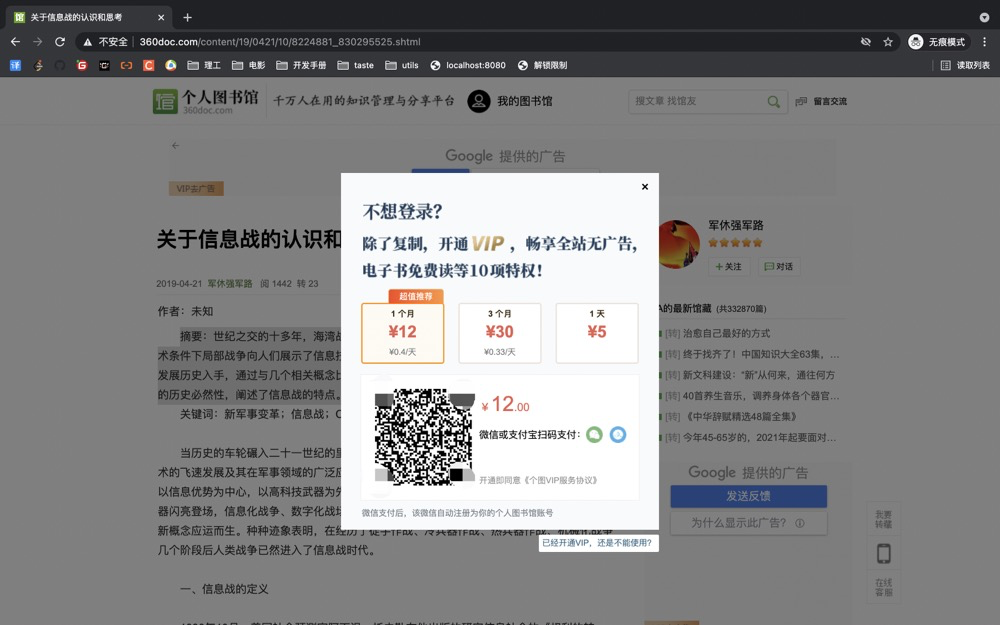
Task: Click the 搜文章 找馆友 search field
Action: coord(697,101)
